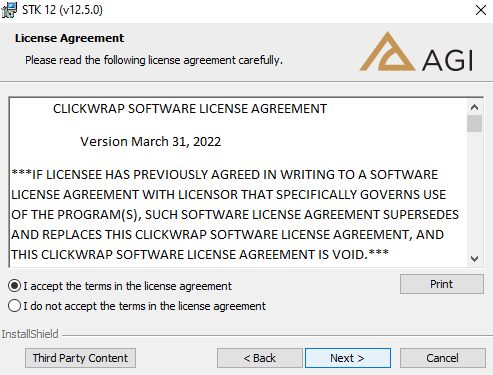Image resolution: width=493 pixels, height=375 pixels.
Task: Click the InstallShield label
Action: coord(30,334)
